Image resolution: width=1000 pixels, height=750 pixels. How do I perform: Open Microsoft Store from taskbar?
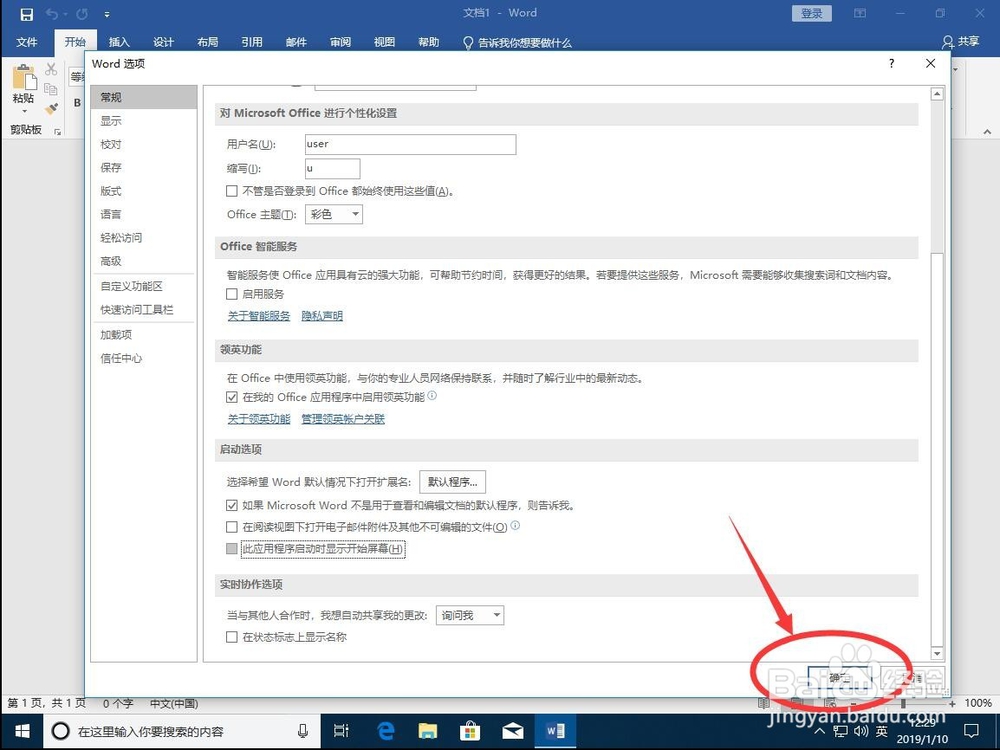point(470,731)
